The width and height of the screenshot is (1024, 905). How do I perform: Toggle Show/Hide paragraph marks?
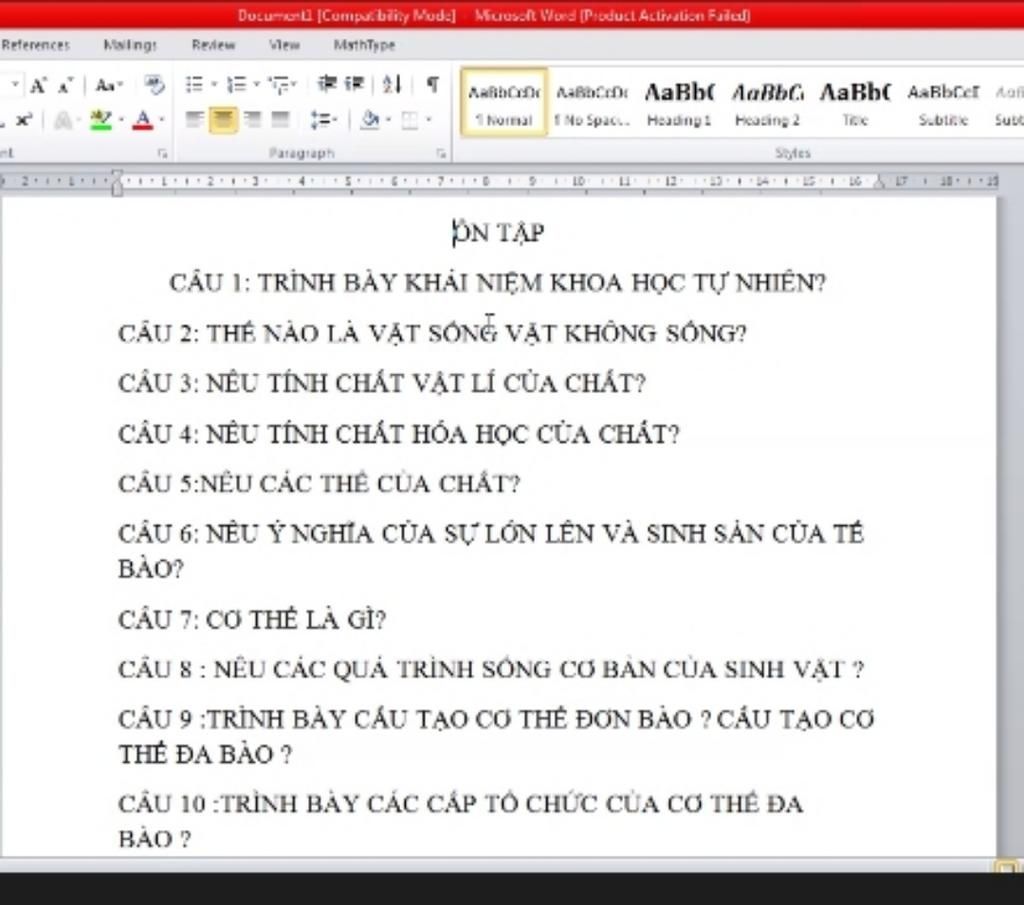[432, 84]
